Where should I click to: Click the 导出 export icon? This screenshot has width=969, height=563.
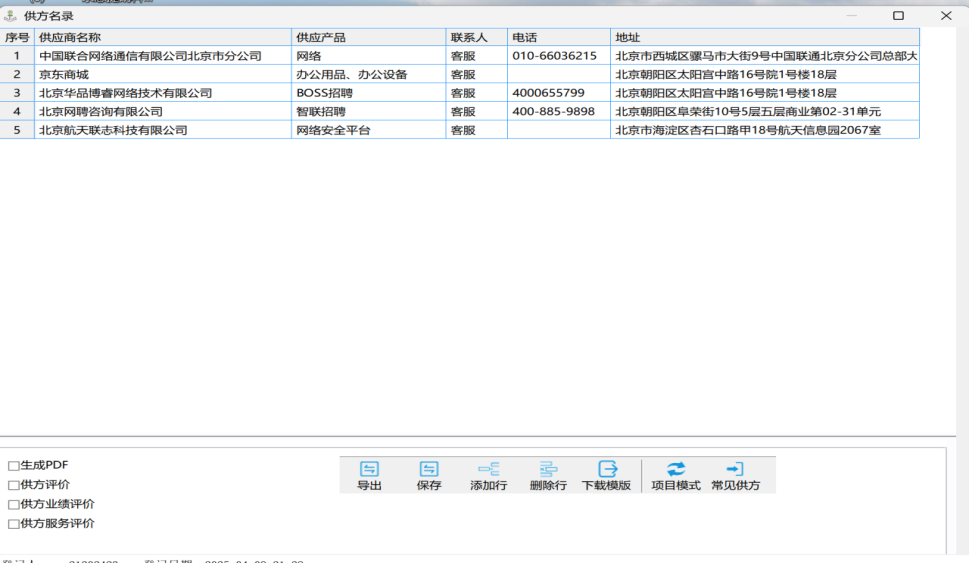coord(369,469)
